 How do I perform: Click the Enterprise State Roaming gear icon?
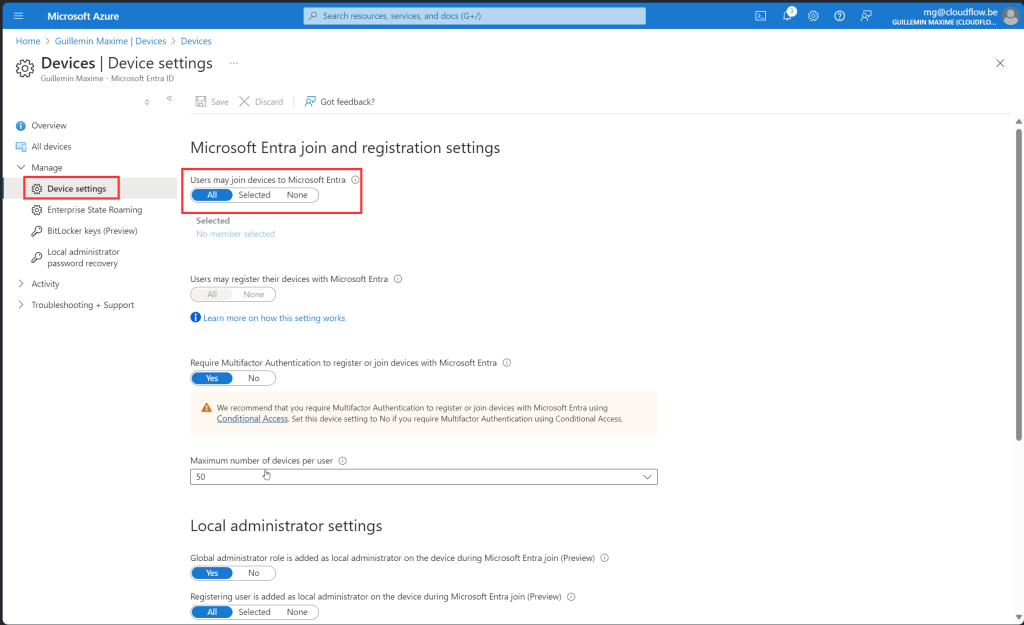pyautogui.click(x=37, y=210)
